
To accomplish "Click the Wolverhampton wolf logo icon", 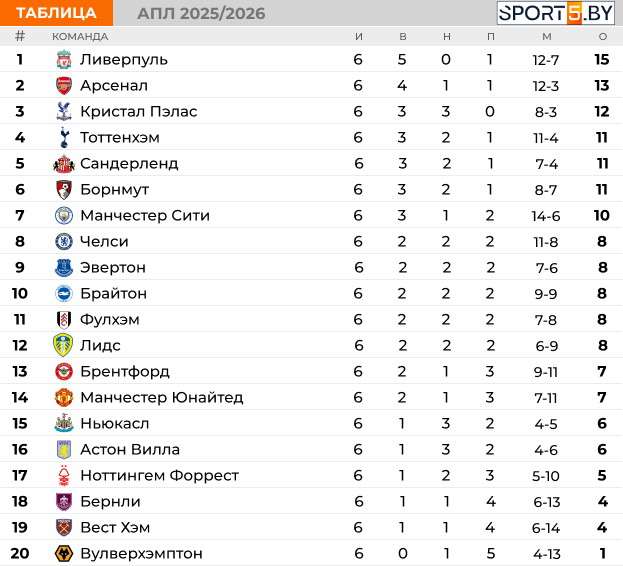I will 64,553.
